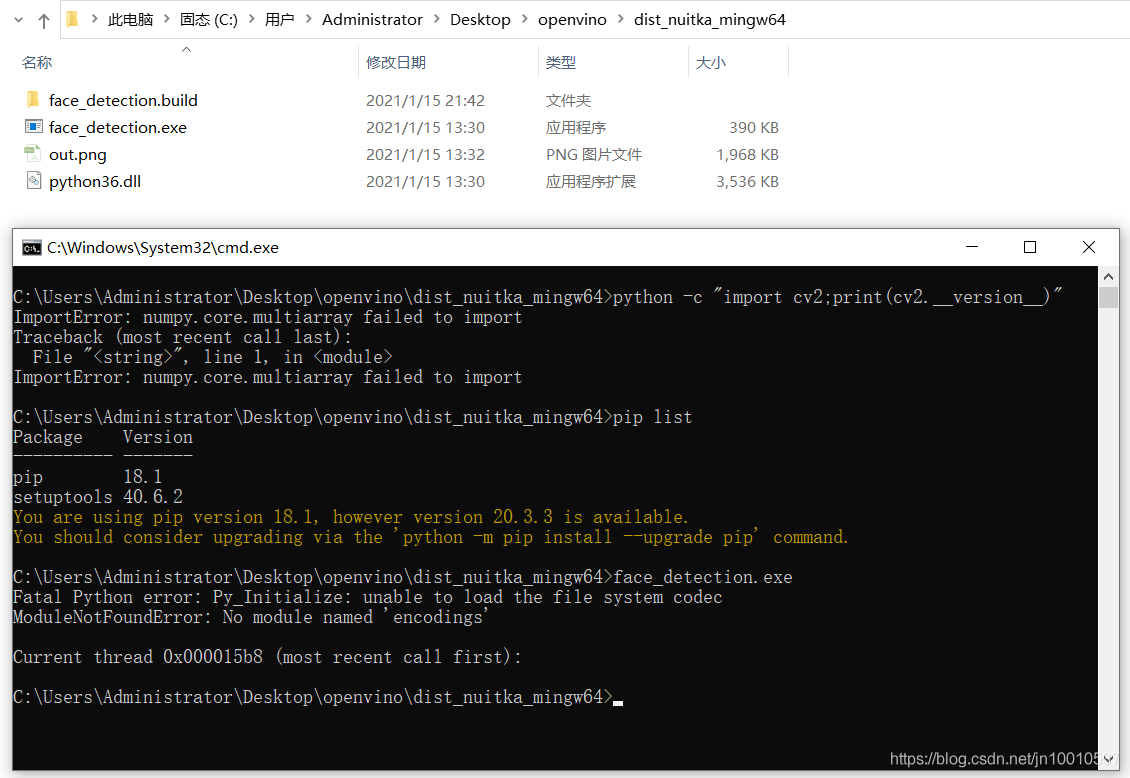Open the recent locations dropdown arrow
Image resolution: width=1130 pixels, height=778 pixels.
pos(19,20)
